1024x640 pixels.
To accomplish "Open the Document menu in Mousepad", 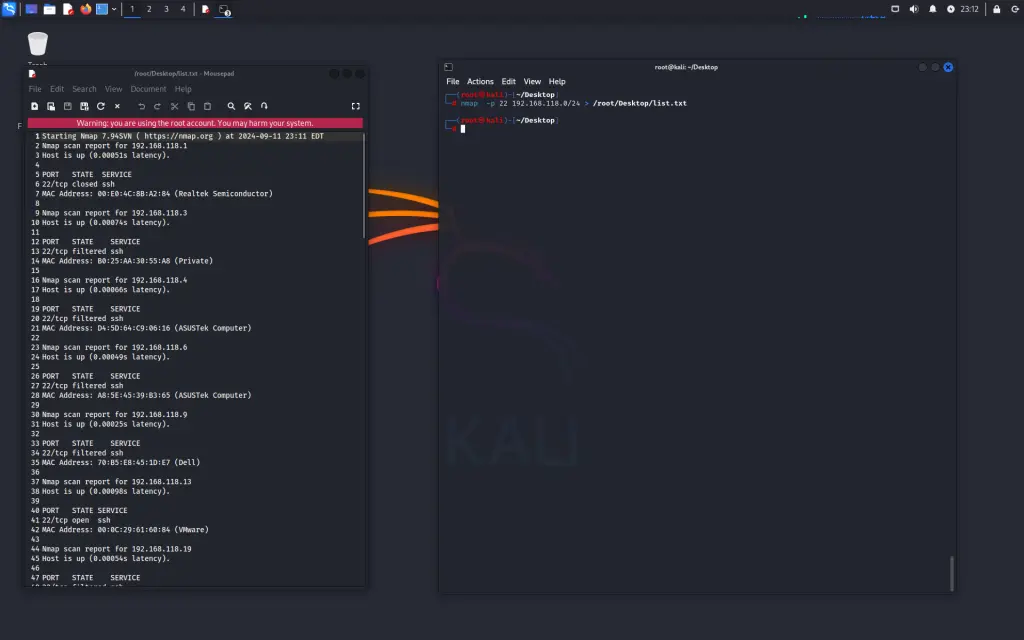I will pos(148,89).
